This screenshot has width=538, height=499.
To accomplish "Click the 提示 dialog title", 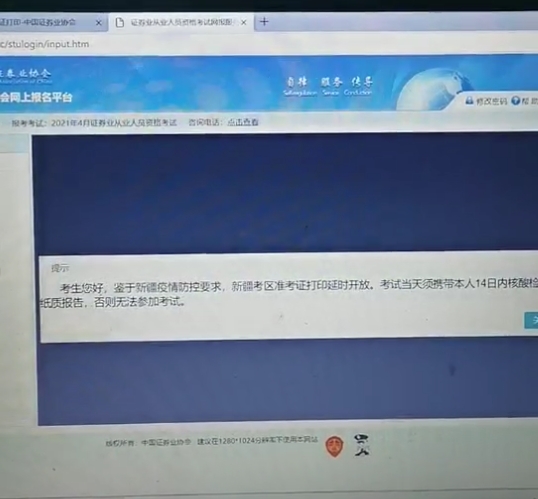I will point(60,268).
